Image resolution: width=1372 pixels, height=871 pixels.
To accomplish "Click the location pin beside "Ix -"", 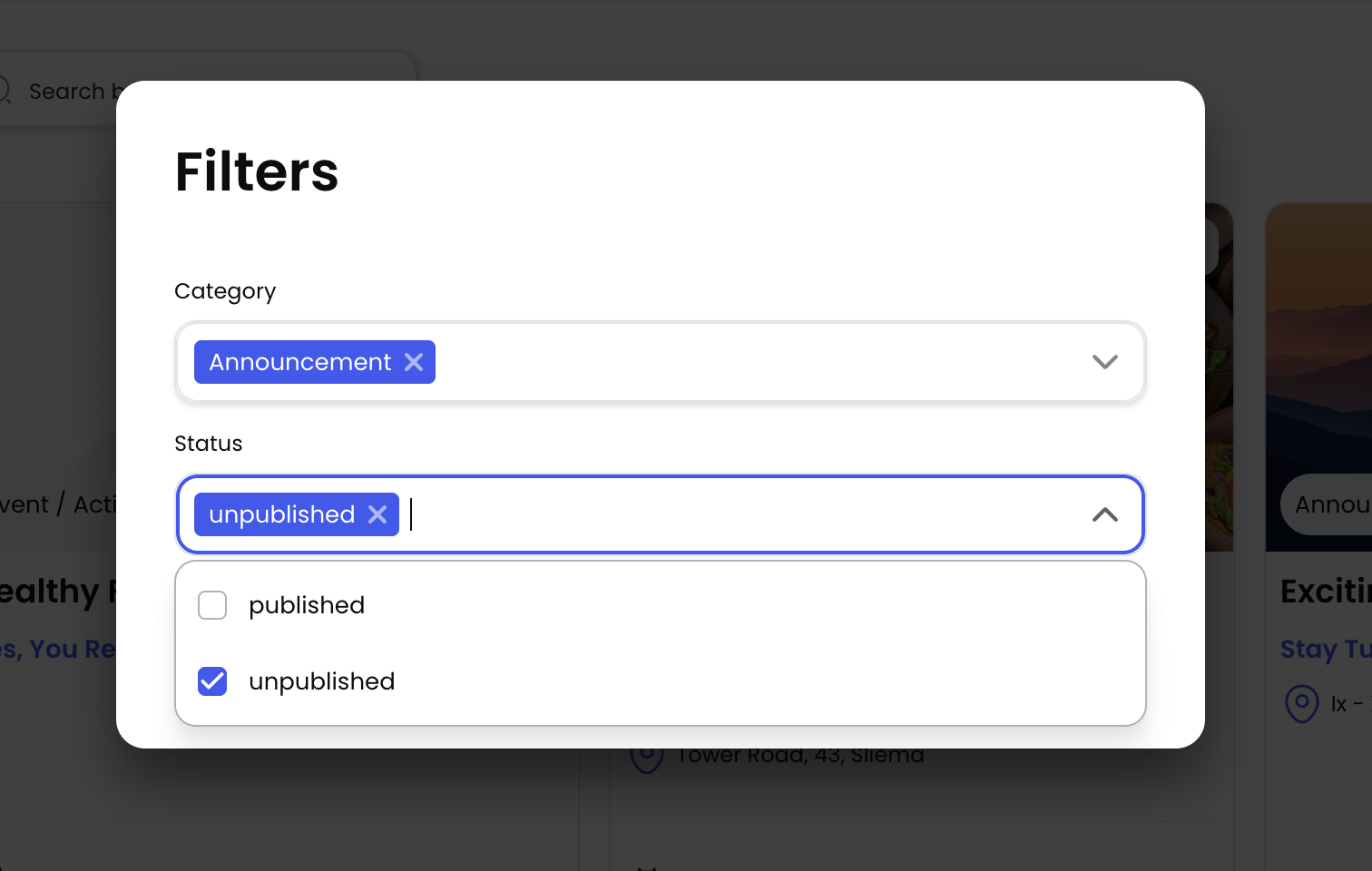I will (x=1301, y=703).
